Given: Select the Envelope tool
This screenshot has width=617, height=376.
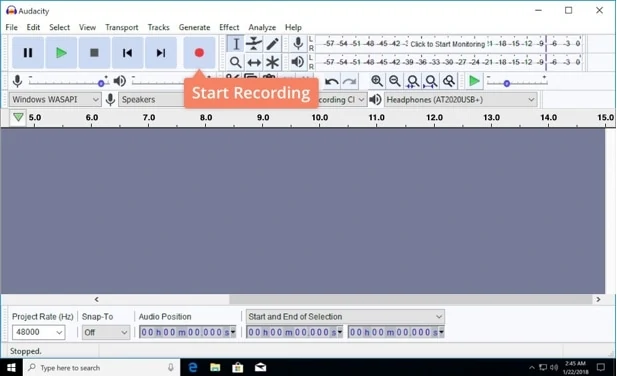Looking at the screenshot, I should pos(254,44).
